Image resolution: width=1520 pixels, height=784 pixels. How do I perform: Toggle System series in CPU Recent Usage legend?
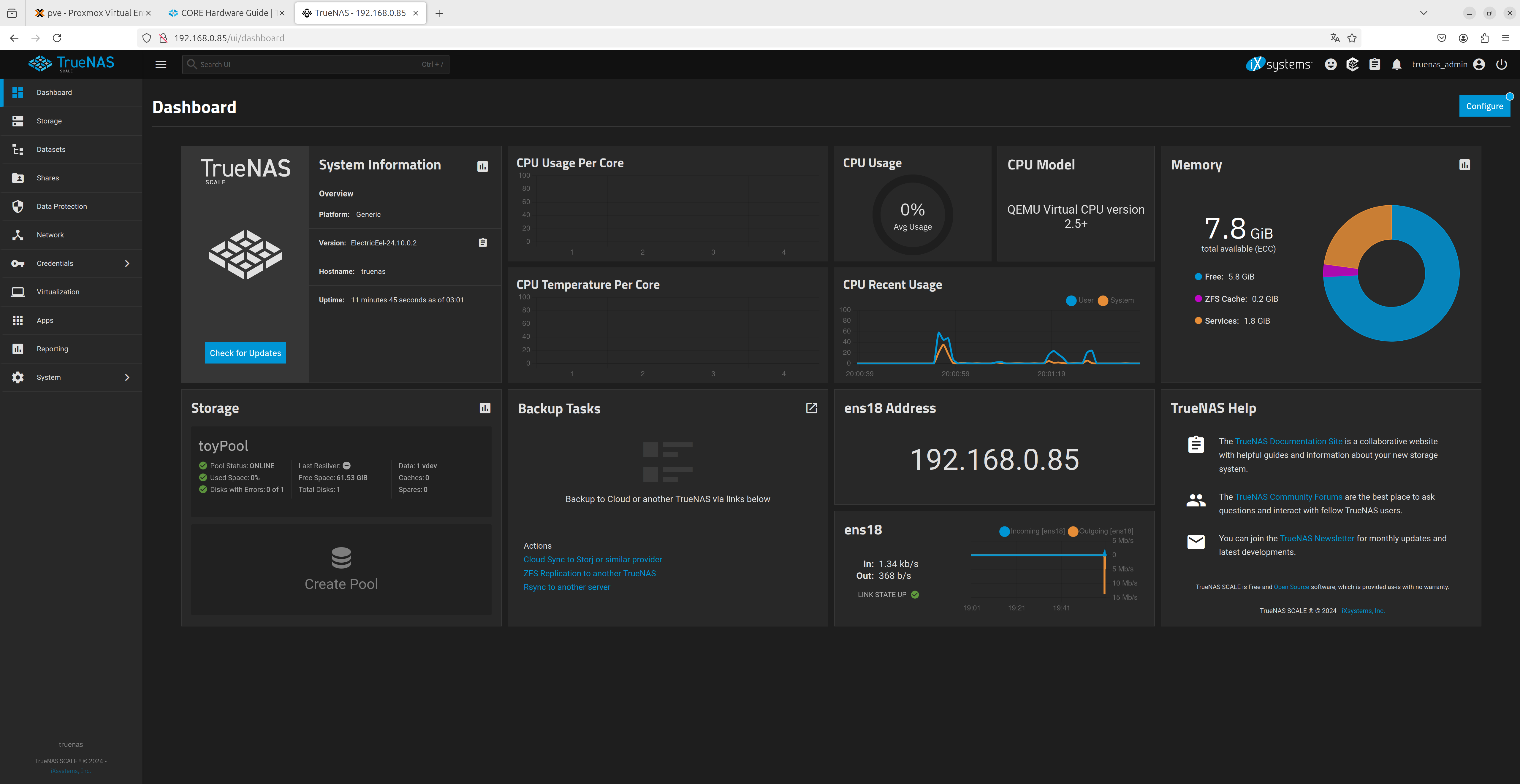pyautogui.click(x=1116, y=300)
